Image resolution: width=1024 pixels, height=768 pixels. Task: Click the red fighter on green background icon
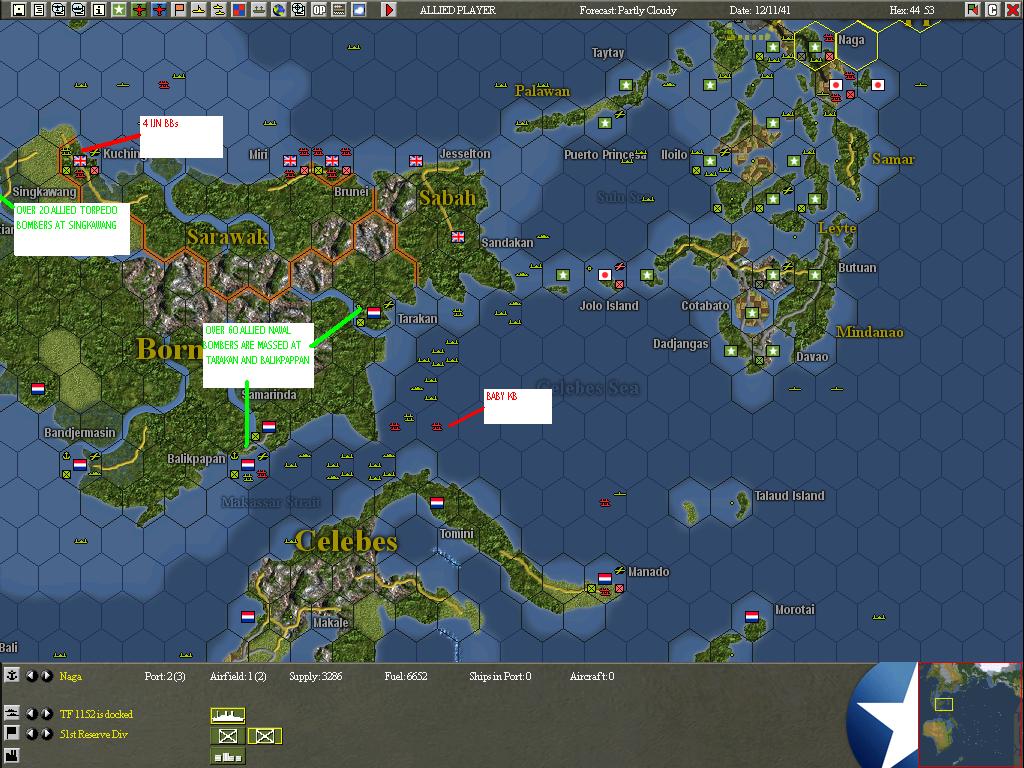pos(138,9)
